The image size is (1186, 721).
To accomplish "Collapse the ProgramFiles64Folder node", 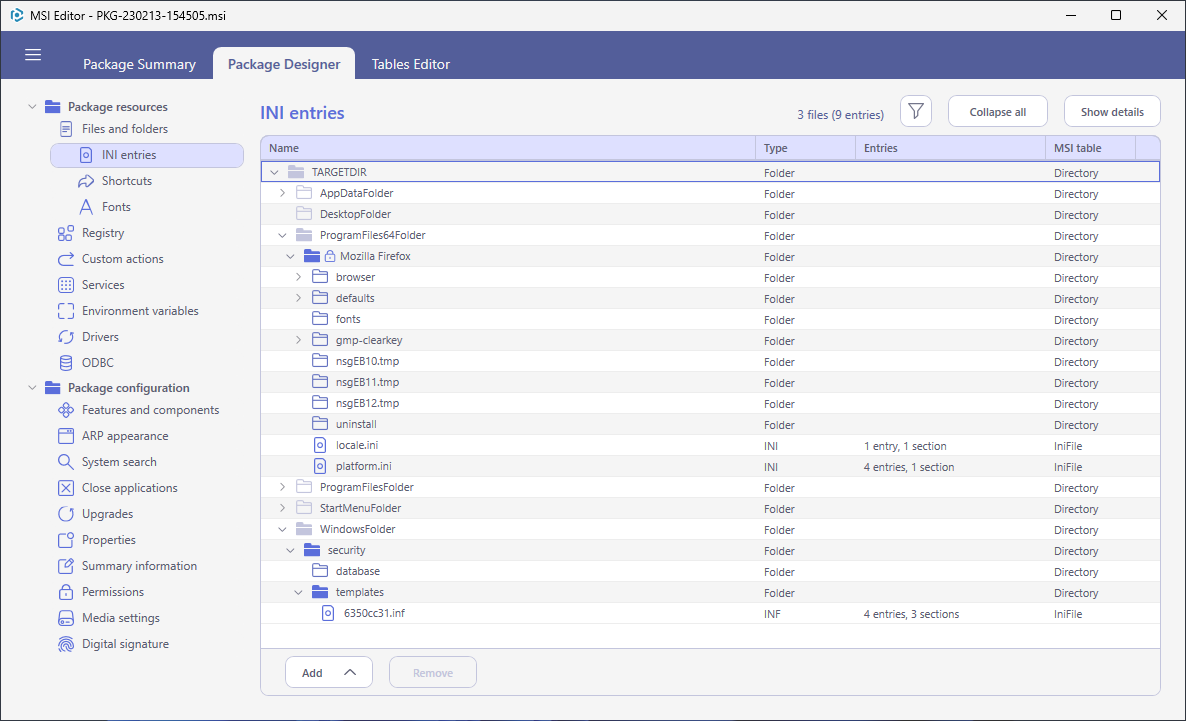I will pos(282,235).
